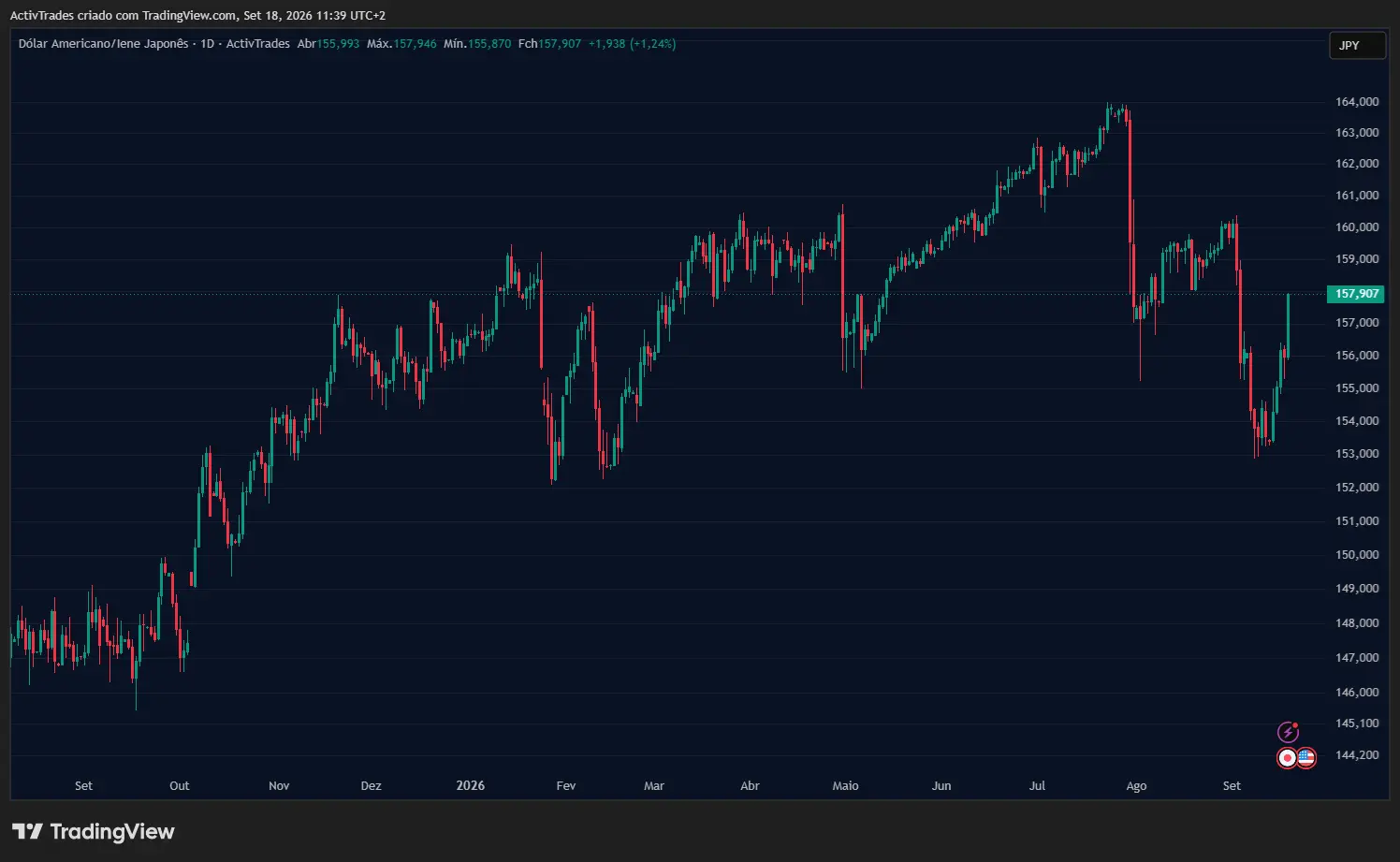Select the 2026 label on time axis

pyautogui.click(x=471, y=785)
